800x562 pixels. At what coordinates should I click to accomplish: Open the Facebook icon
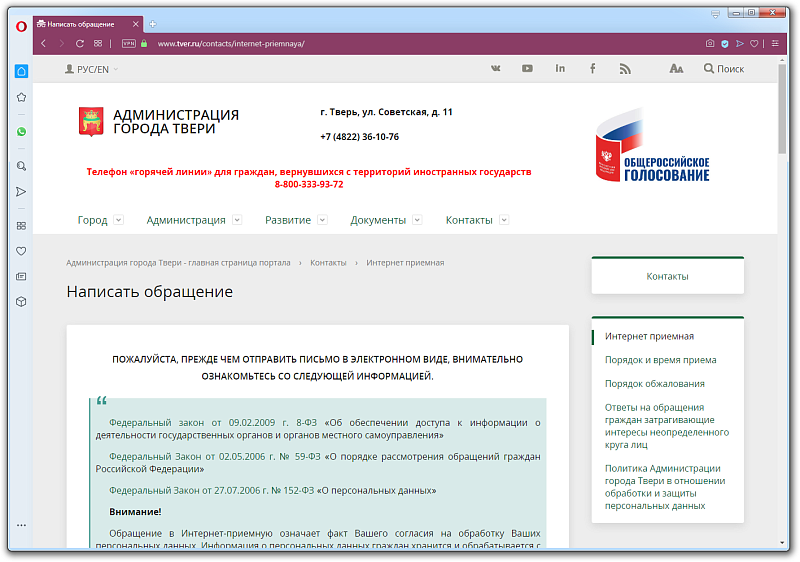pos(592,68)
